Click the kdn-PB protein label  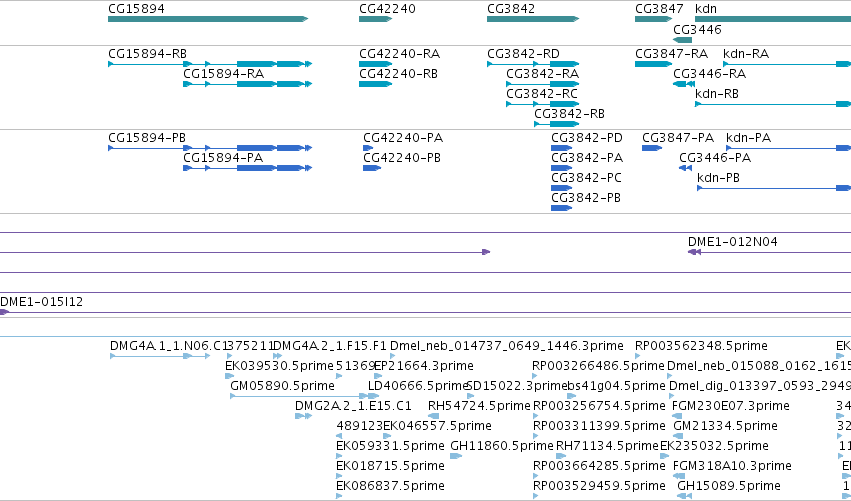point(718,178)
